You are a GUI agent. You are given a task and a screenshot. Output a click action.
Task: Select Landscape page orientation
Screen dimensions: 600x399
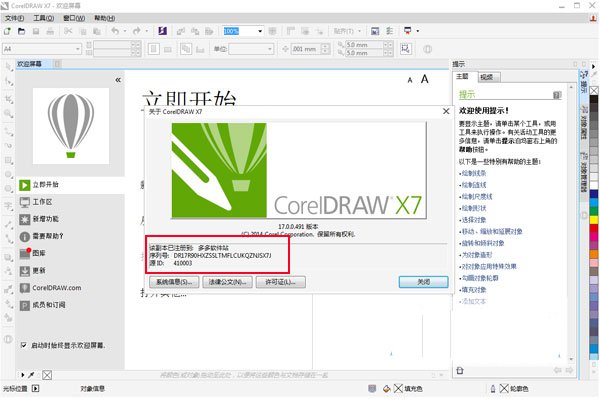pyautogui.click(x=168, y=49)
